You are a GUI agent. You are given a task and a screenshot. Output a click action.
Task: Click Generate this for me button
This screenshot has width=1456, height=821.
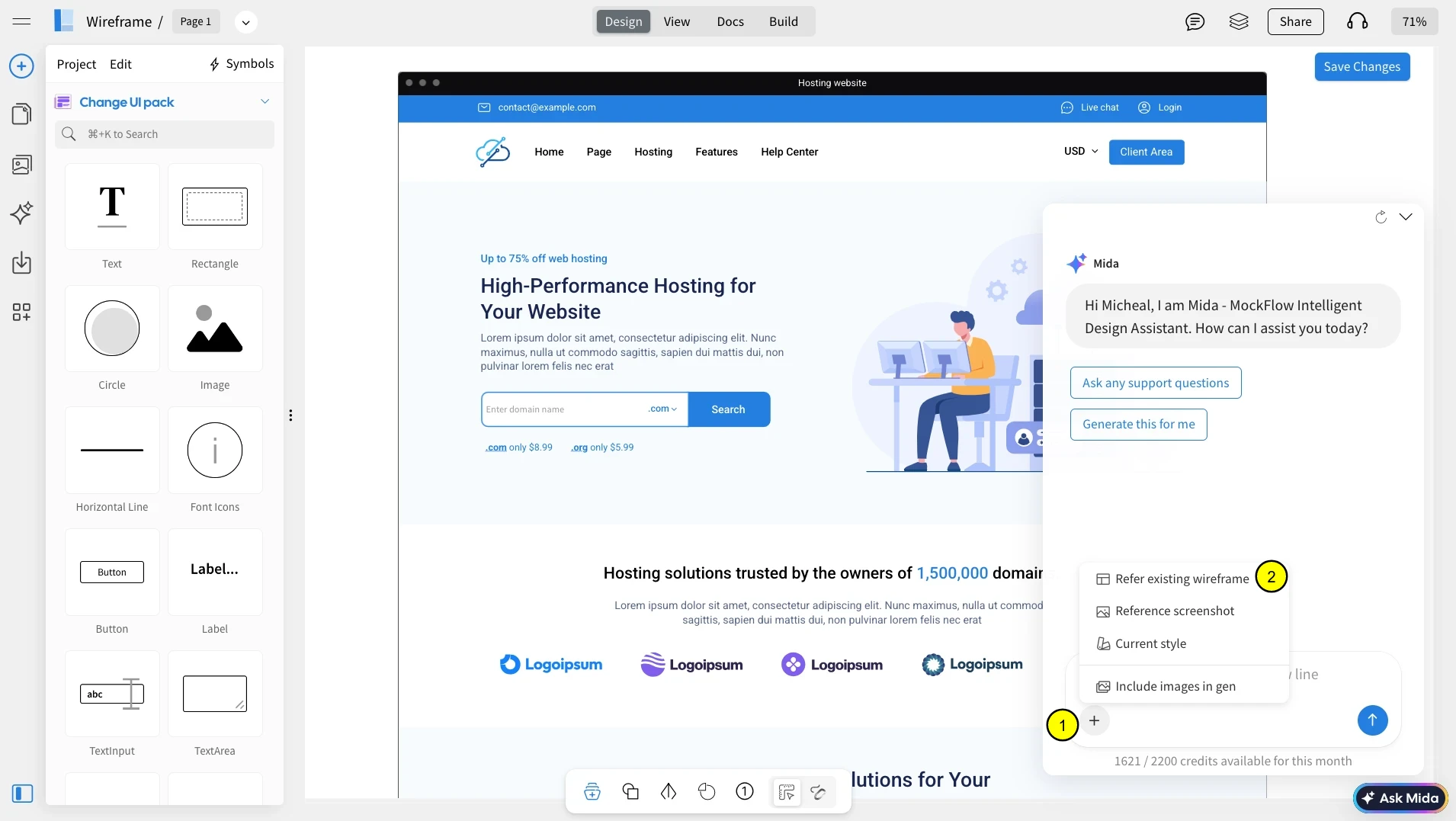click(1138, 425)
